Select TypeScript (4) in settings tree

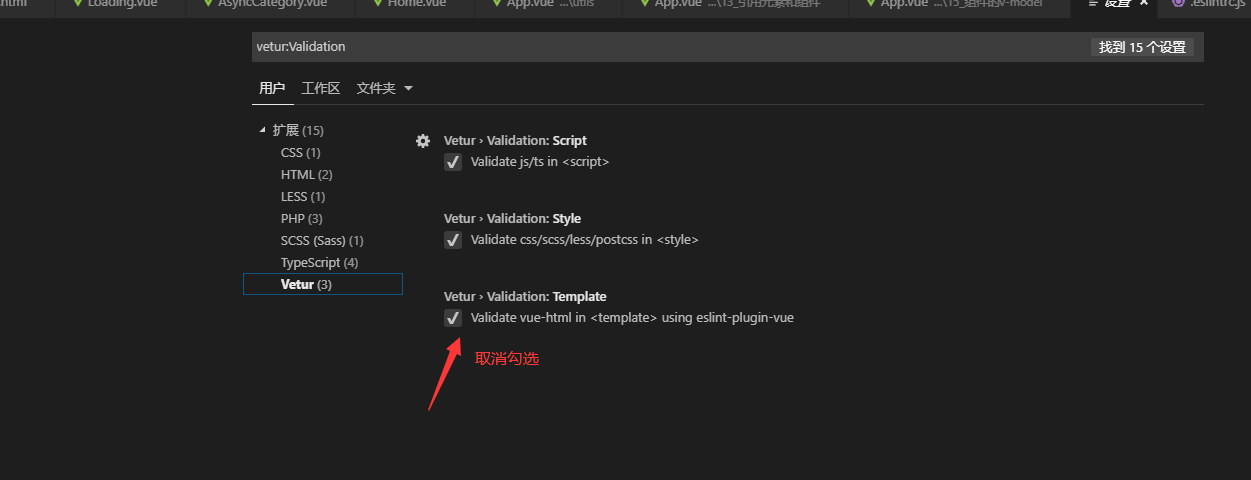[319, 263]
